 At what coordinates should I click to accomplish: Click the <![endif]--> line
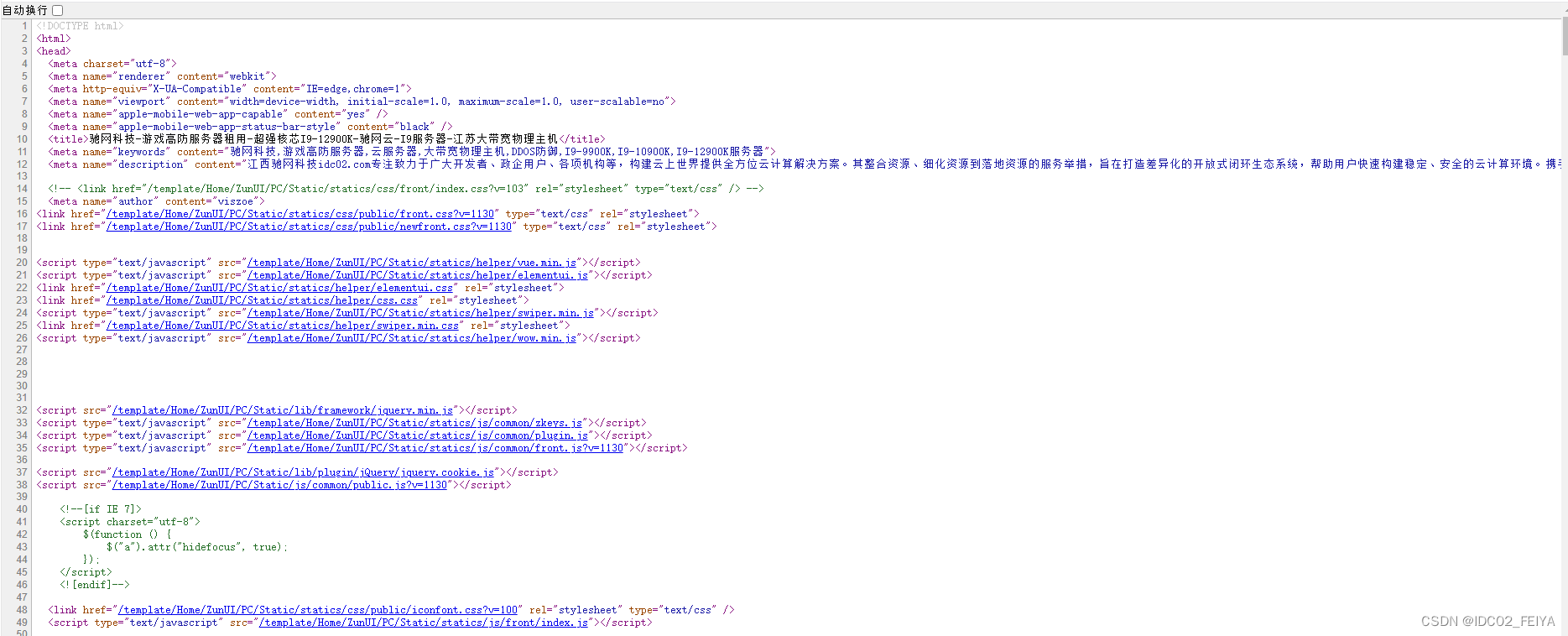point(95,585)
